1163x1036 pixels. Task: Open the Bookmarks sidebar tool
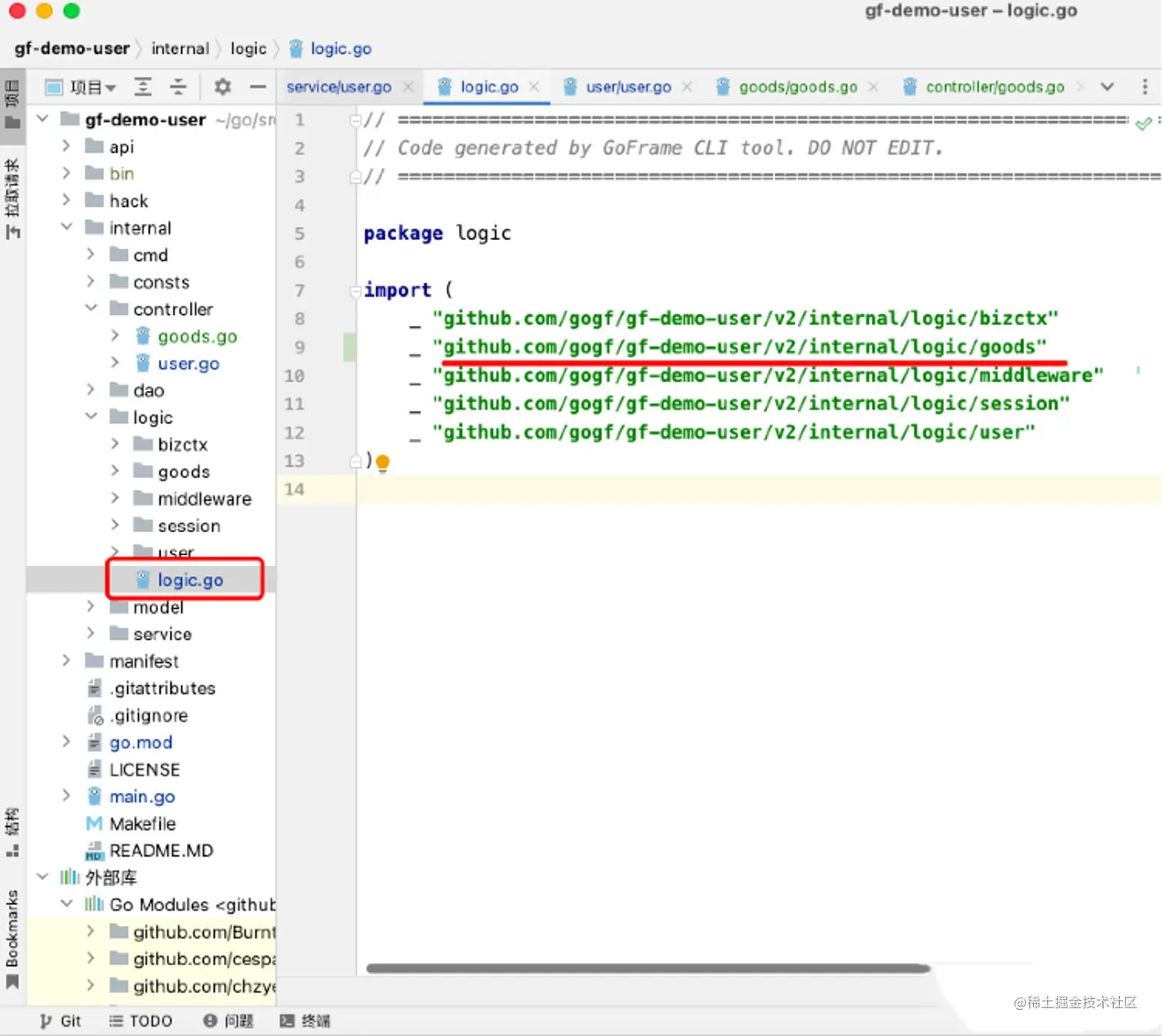tap(12, 938)
